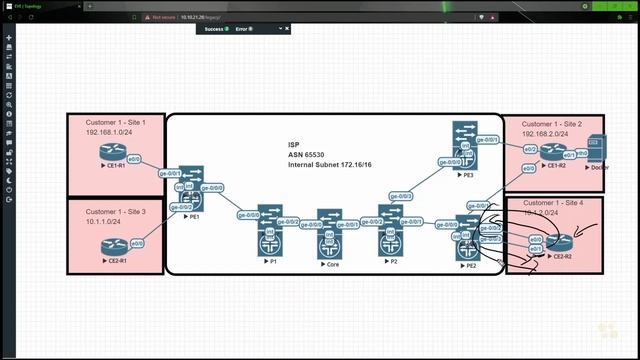Close the notification panel
This screenshot has height=360, width=640.
coord(287,29)
